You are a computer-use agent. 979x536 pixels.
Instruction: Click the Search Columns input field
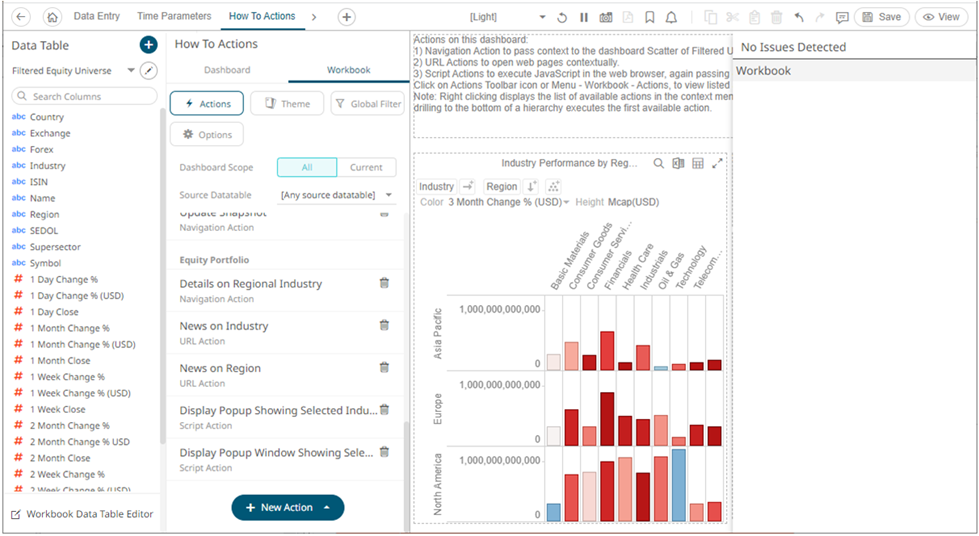click(x=85, y=96)
